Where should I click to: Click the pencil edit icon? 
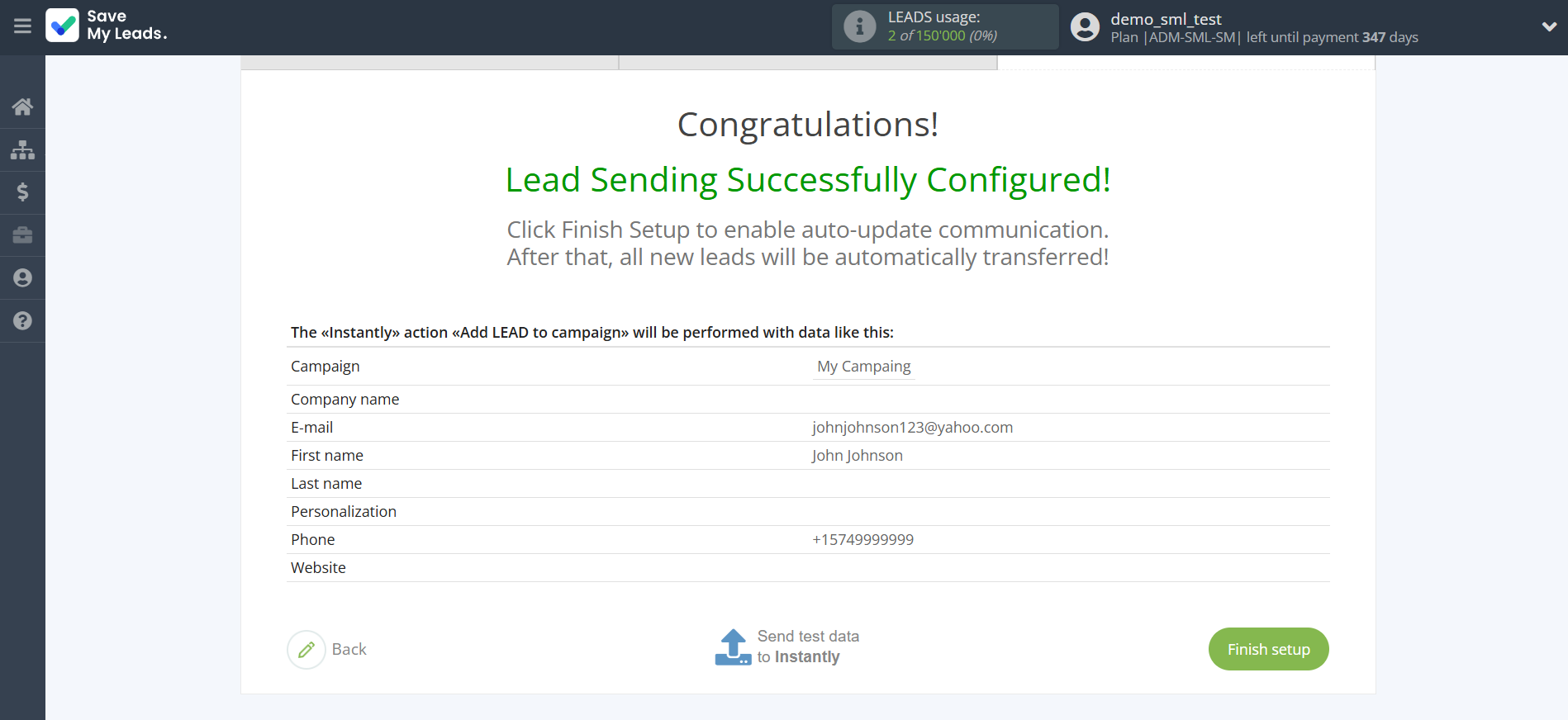[306, 650]
